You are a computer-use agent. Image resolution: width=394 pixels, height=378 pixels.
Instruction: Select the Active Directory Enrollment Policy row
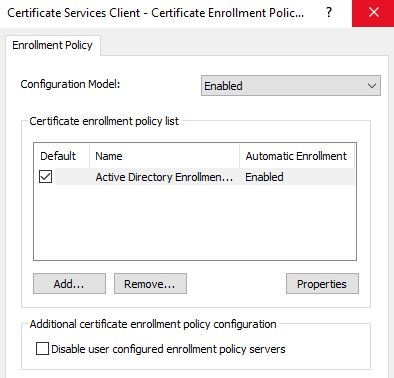tap(195, 177)
